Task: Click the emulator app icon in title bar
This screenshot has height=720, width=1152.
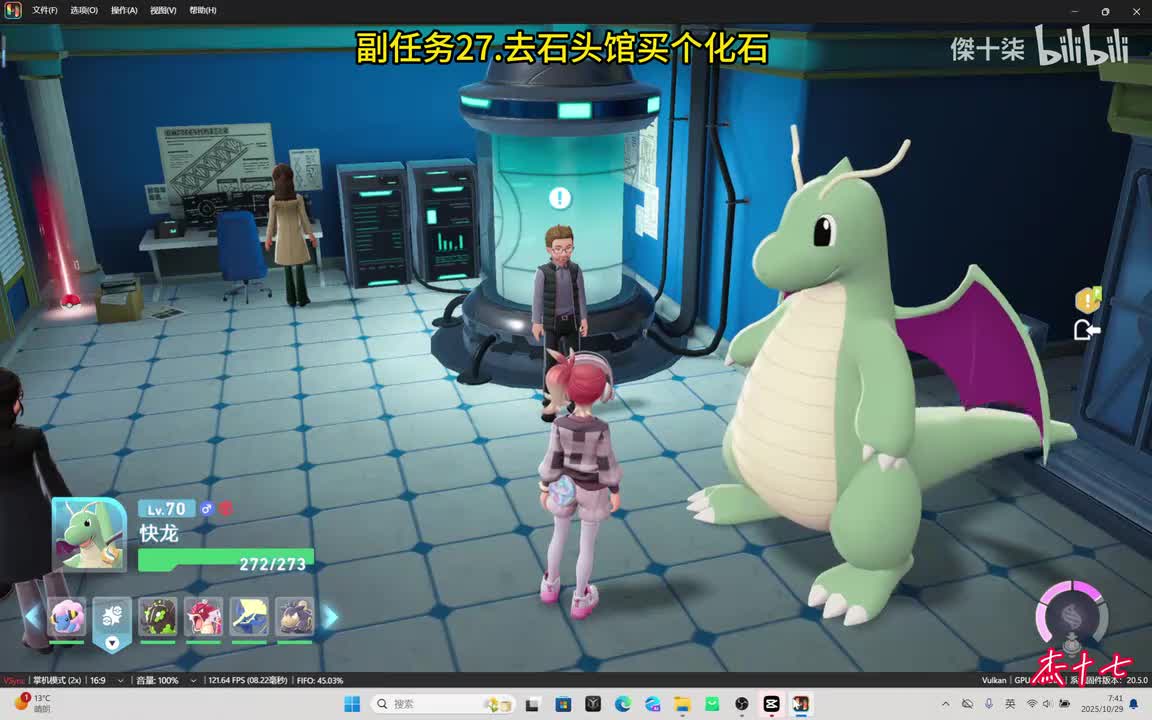Action: pos(13,10)
